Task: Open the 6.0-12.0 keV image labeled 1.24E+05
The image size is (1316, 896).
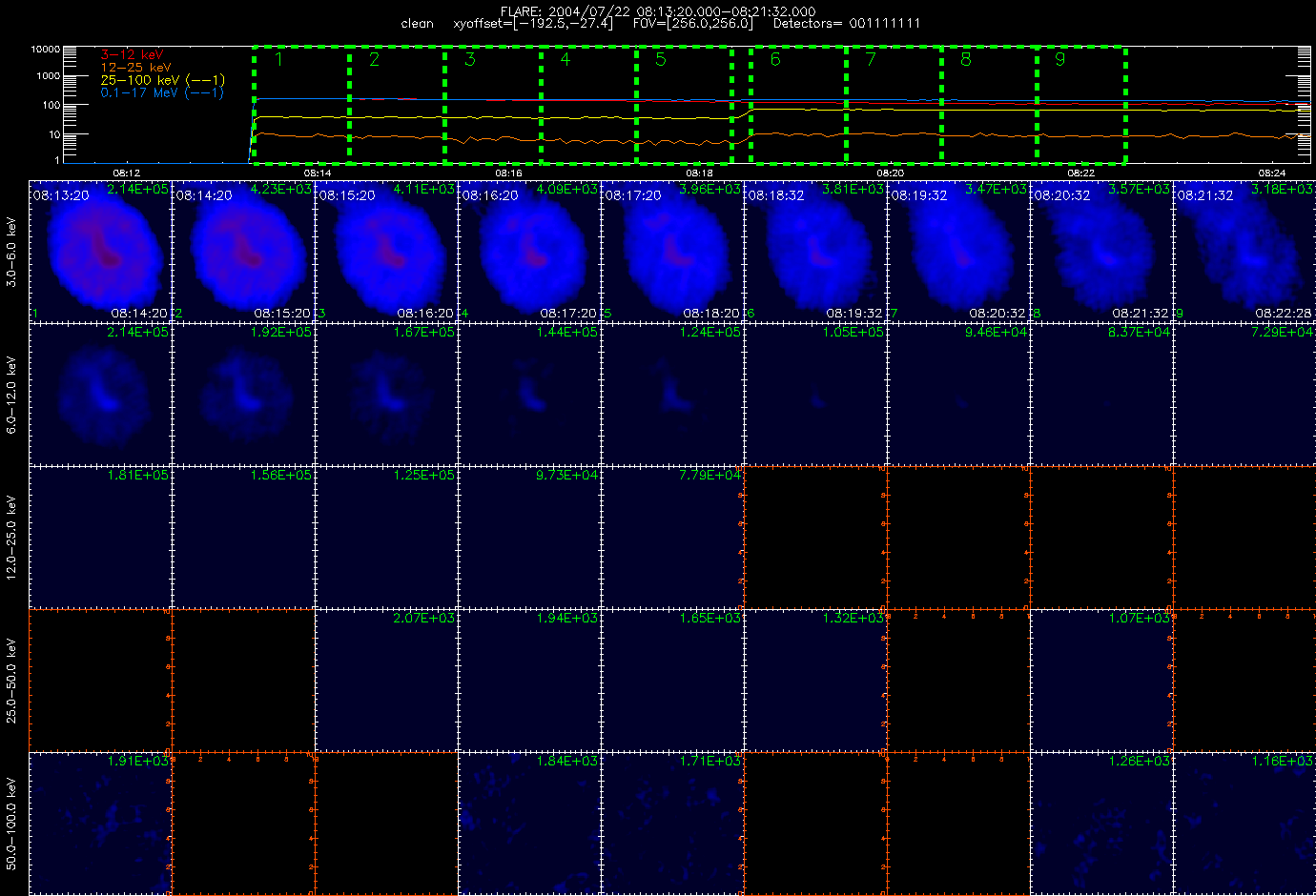Action: pos(672,395)
